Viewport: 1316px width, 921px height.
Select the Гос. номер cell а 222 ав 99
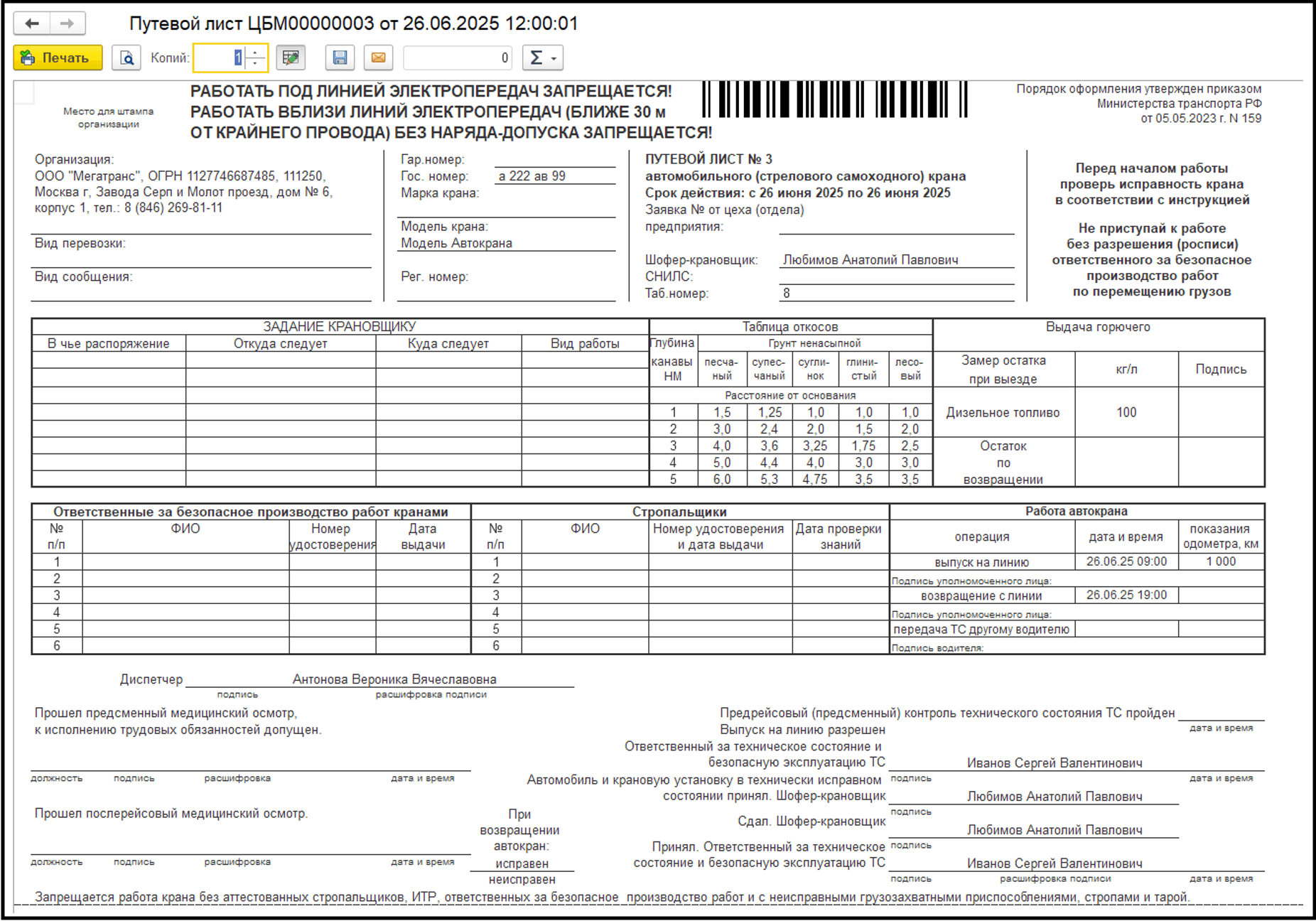click(x=554, y=176)
